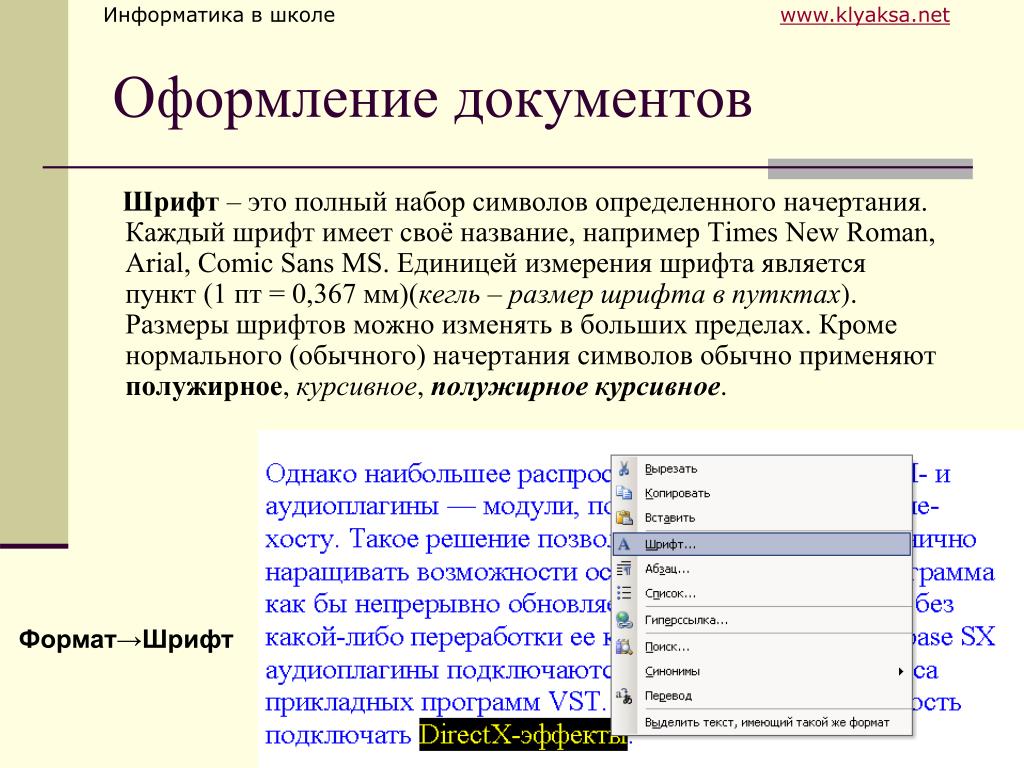Click the globe icon beside Гиперссылка
1024x768 pixels.
point(624,620)
